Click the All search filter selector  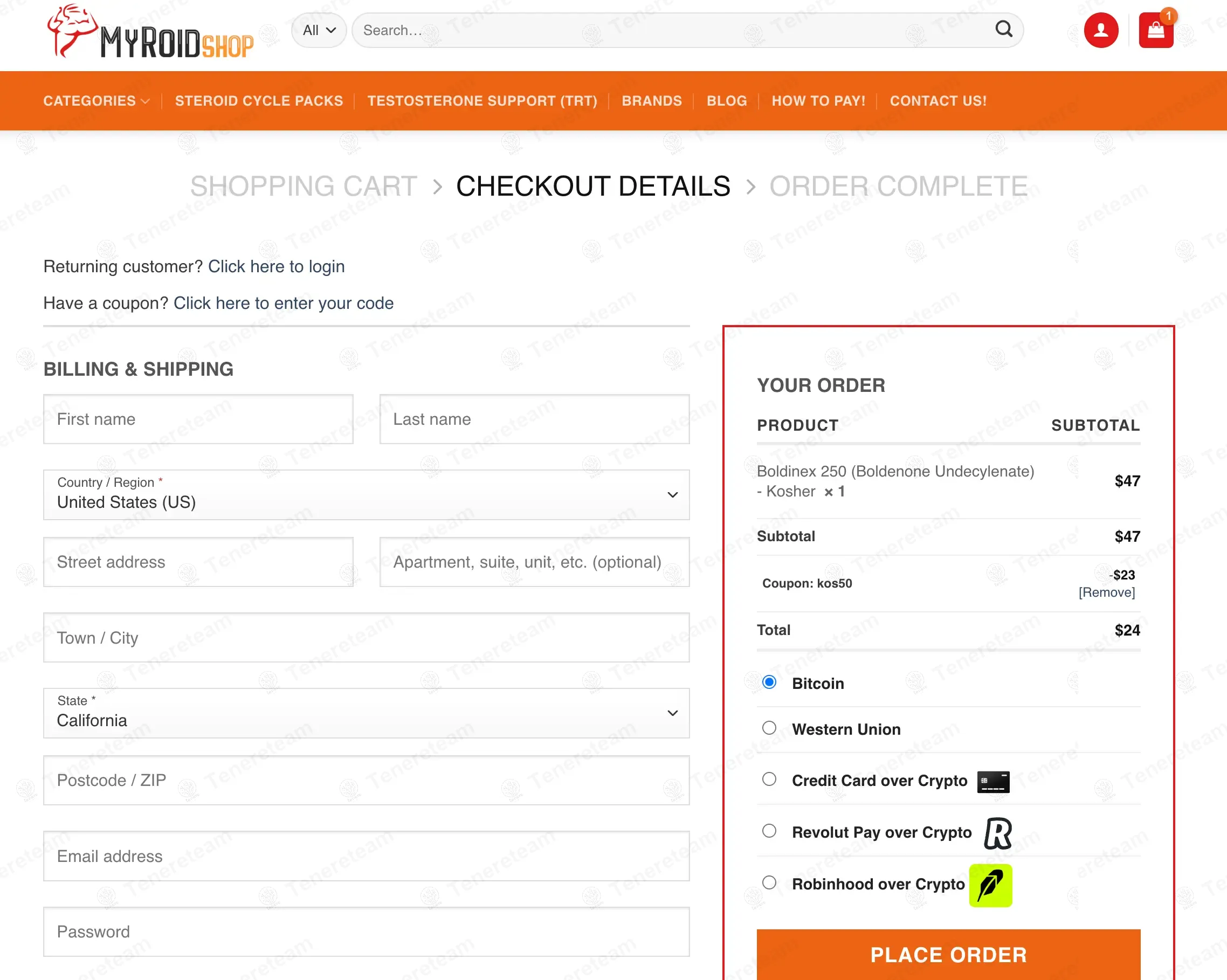(x=319, y=30)
